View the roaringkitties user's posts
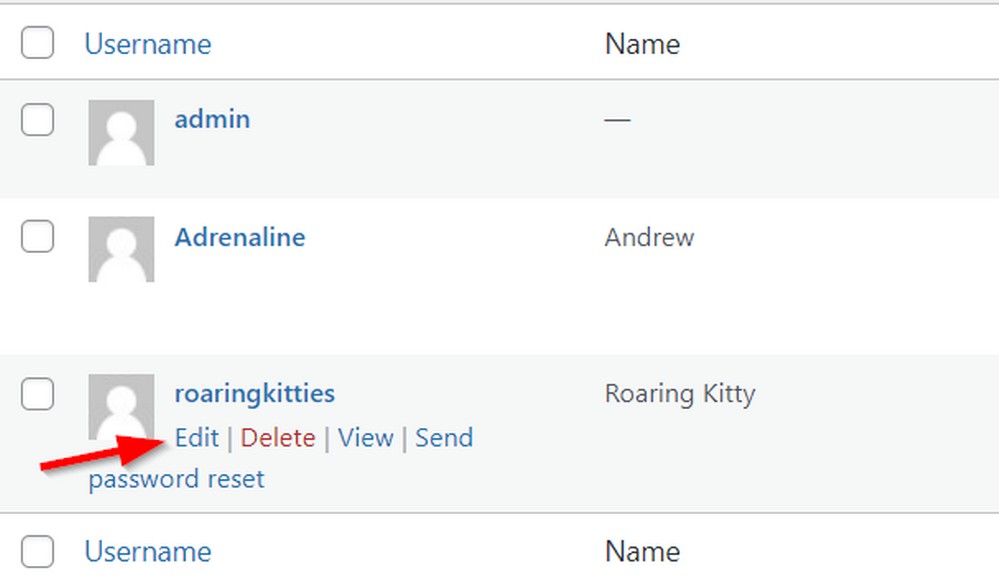Image resolution: width=999 pixels, height=588 pixels. [366, 438]
